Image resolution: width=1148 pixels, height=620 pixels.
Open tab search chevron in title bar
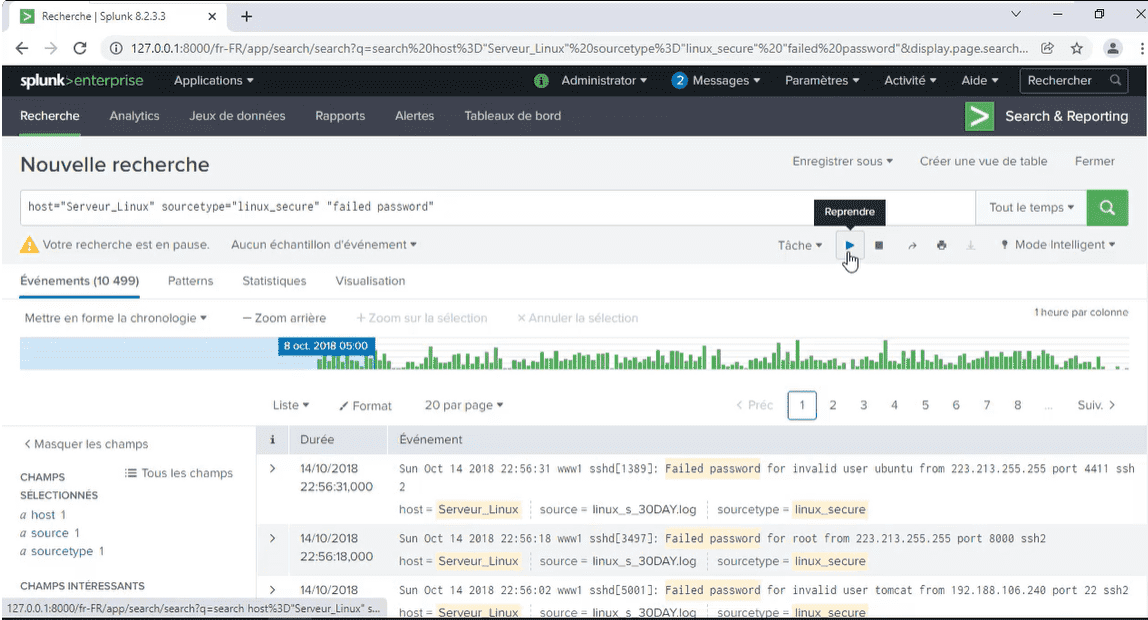1015,14
